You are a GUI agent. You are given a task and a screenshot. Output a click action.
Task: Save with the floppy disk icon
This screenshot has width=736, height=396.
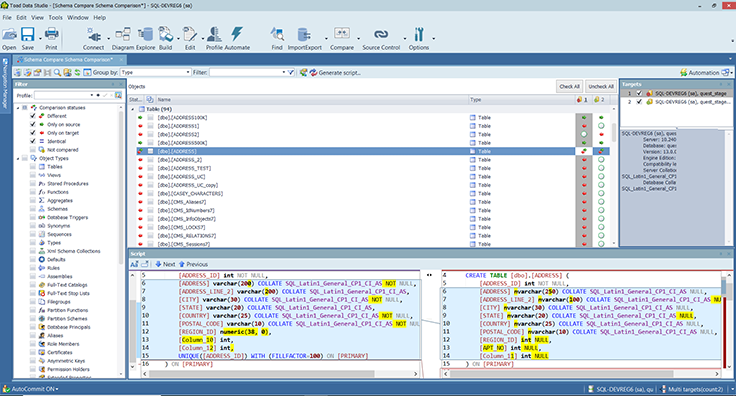(x=28, y=34)
